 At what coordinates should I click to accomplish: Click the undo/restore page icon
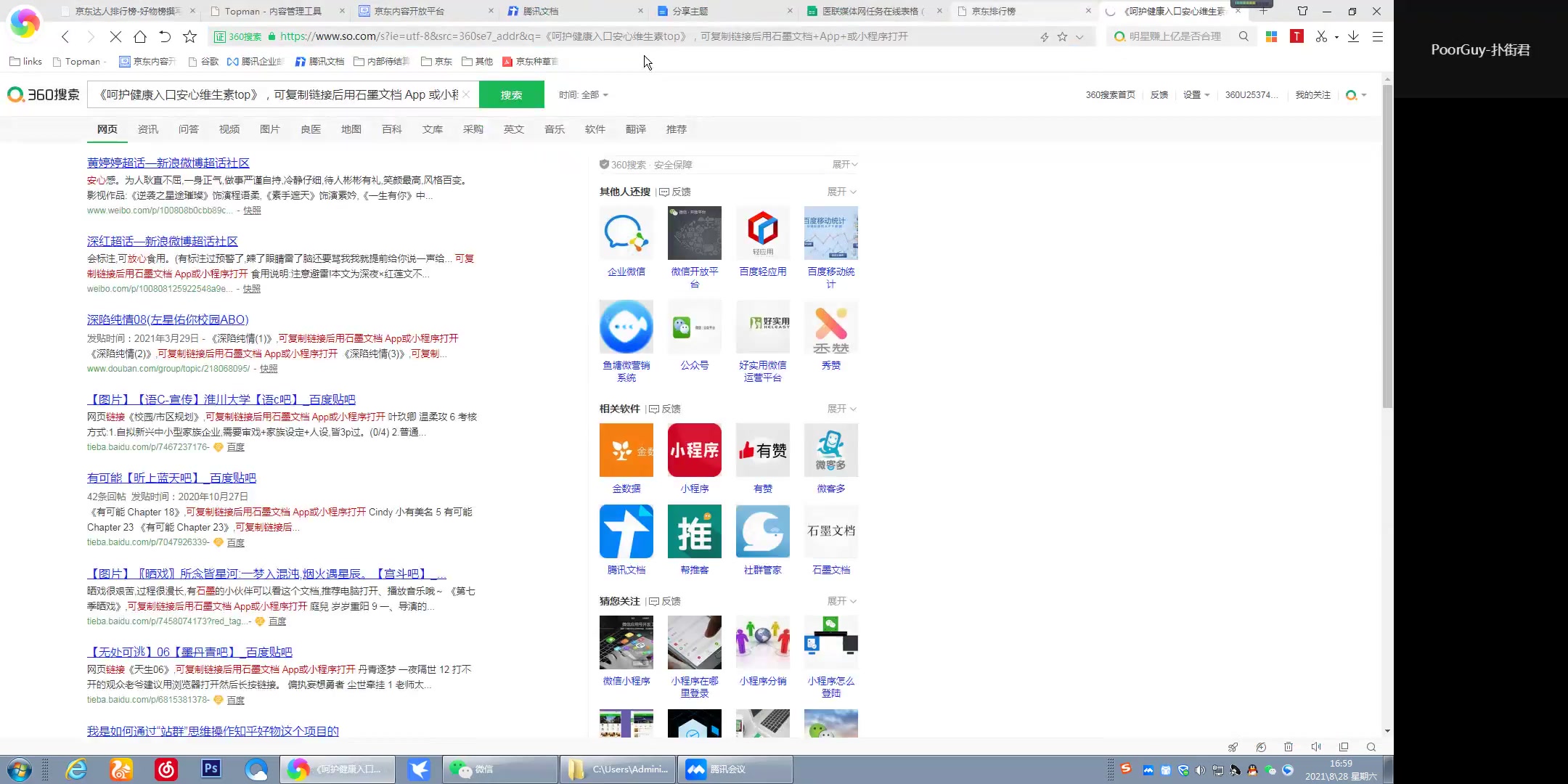(x=165, y=36)
